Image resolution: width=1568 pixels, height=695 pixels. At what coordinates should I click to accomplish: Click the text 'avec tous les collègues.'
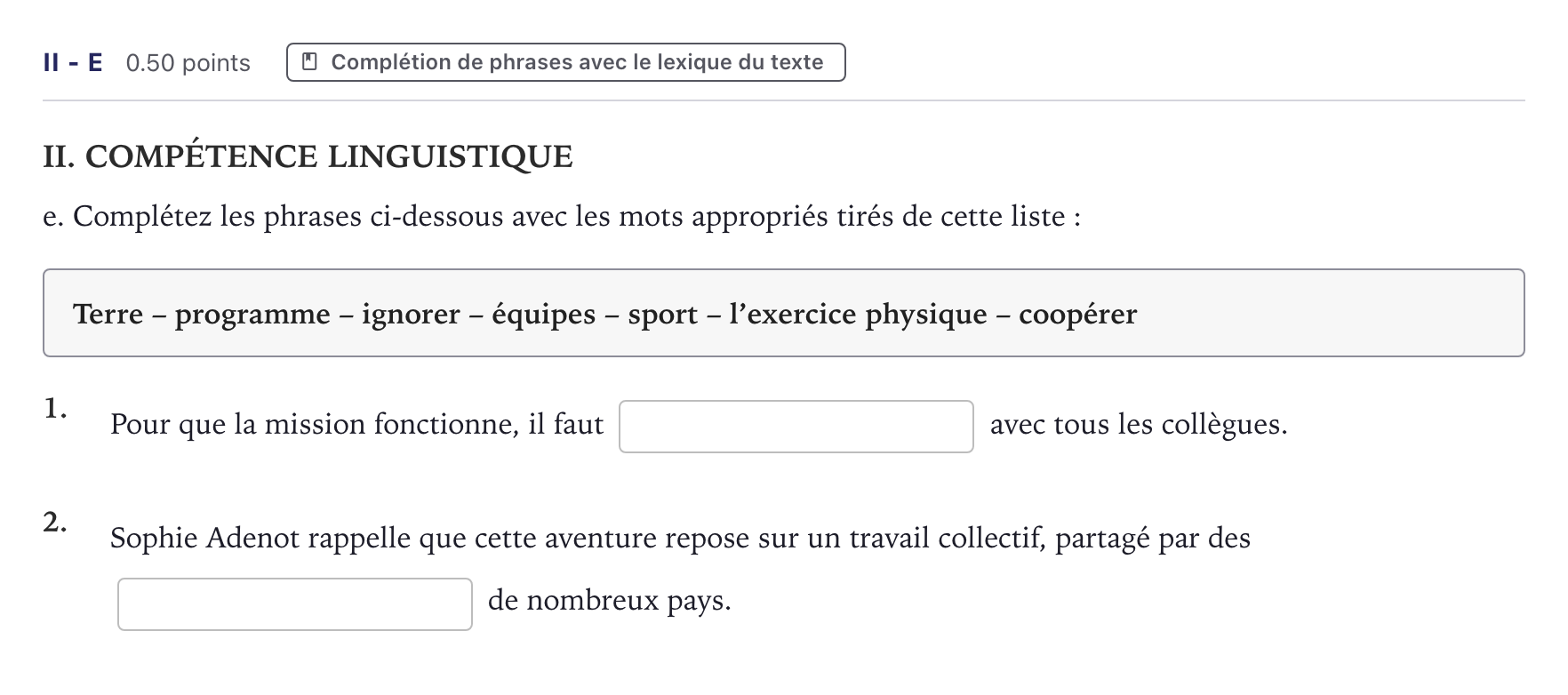1139,425
